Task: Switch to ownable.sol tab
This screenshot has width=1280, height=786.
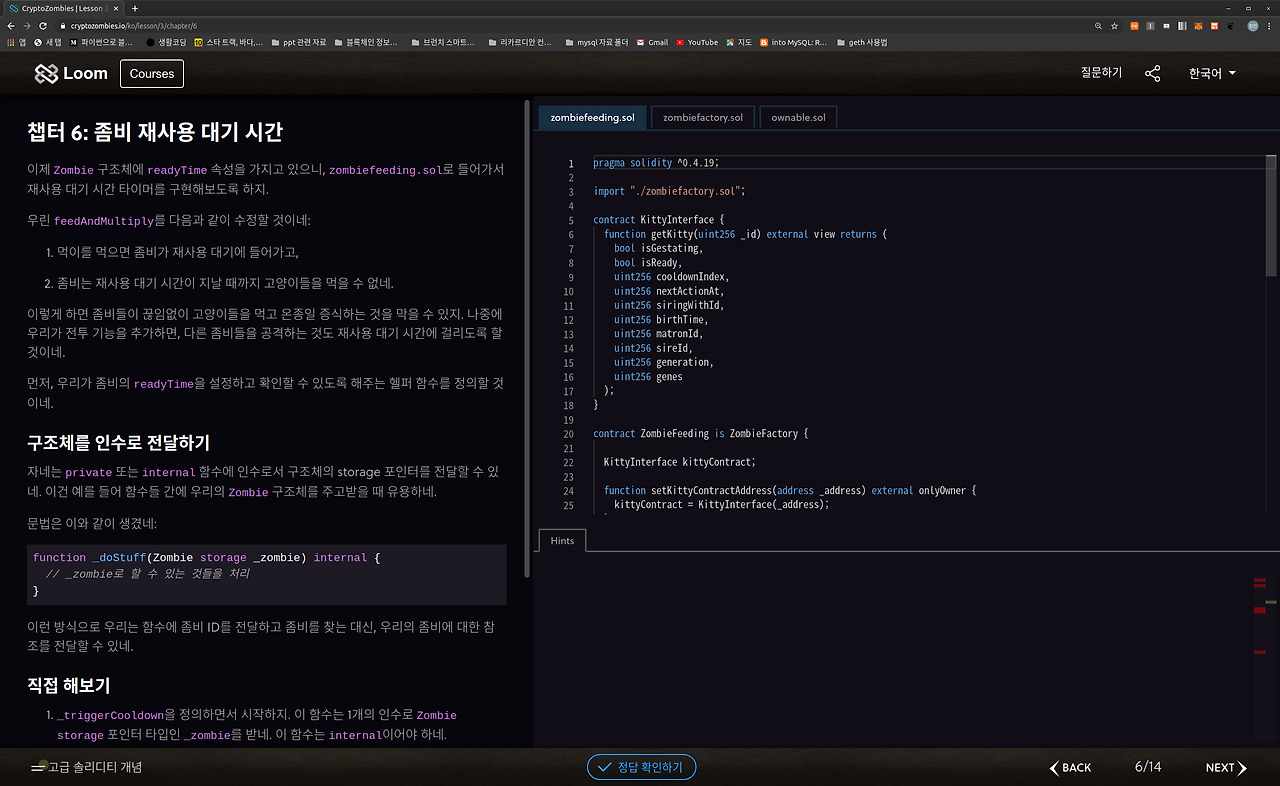Action: point(798,117)
